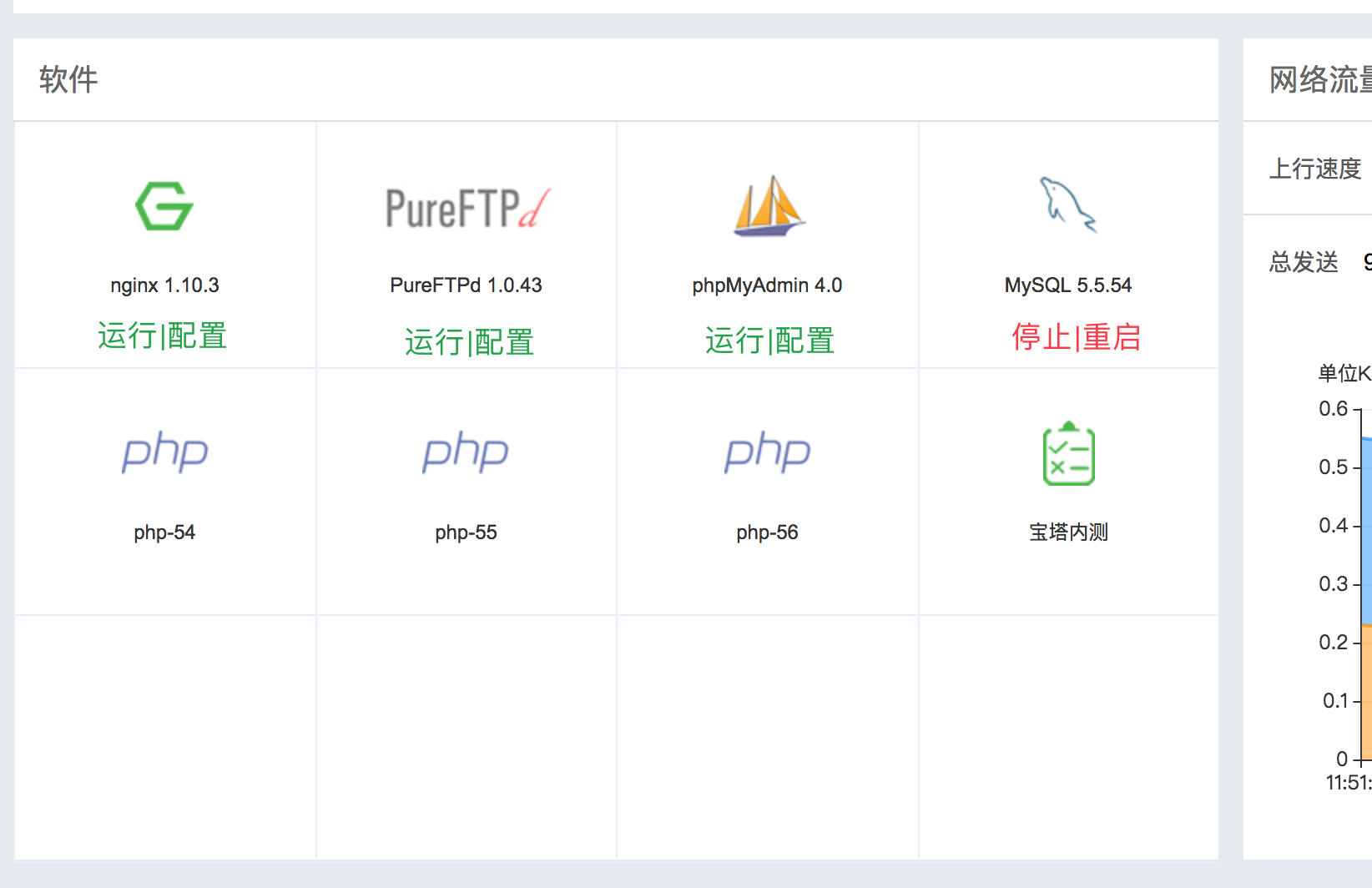The width and height of the screenshot is (1372, 888).
Task: Select the PureFTPd 1.0.43 label
Action: 466,285
